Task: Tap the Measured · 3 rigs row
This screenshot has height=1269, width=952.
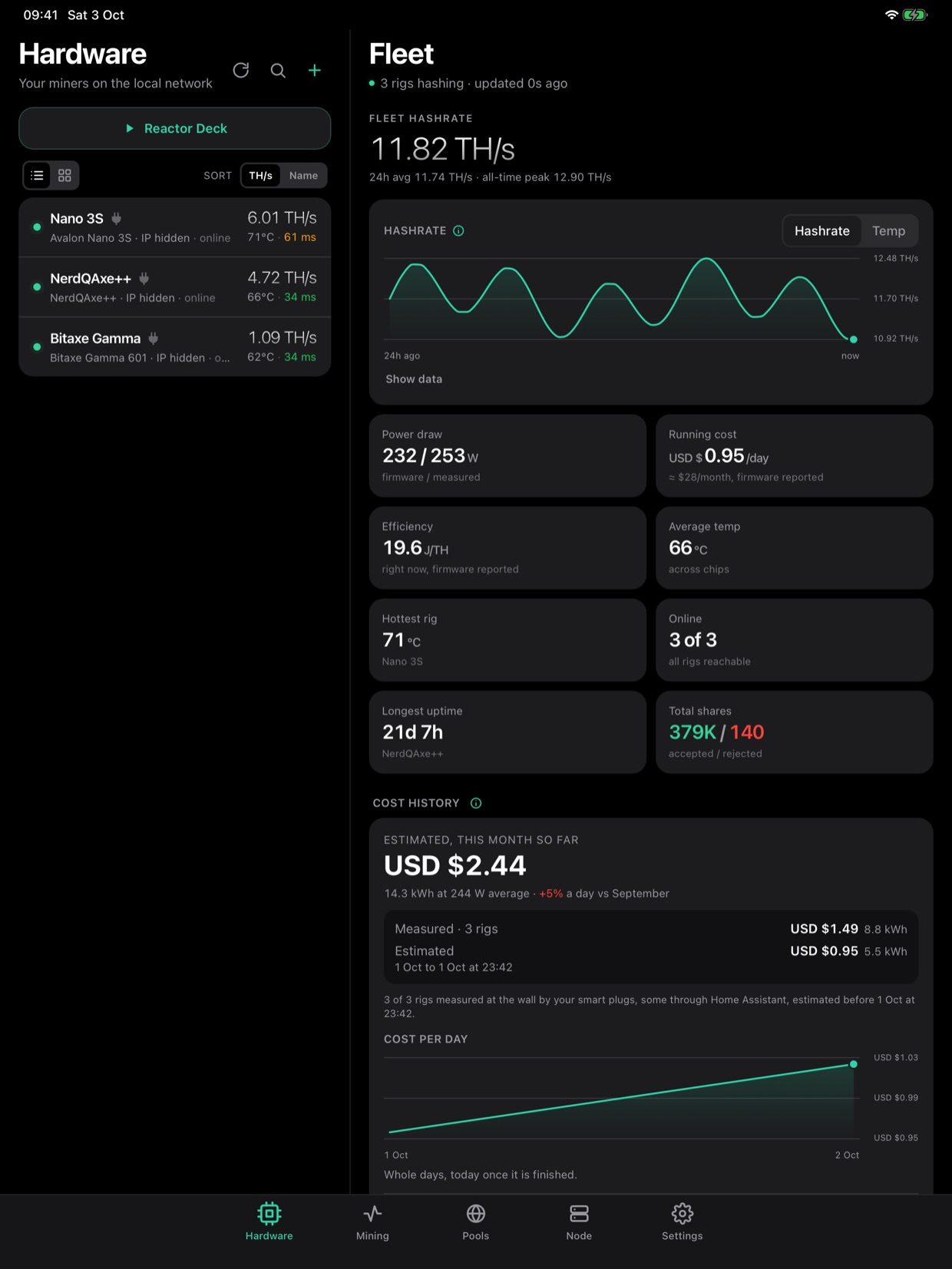Action: tap(651, 929)
